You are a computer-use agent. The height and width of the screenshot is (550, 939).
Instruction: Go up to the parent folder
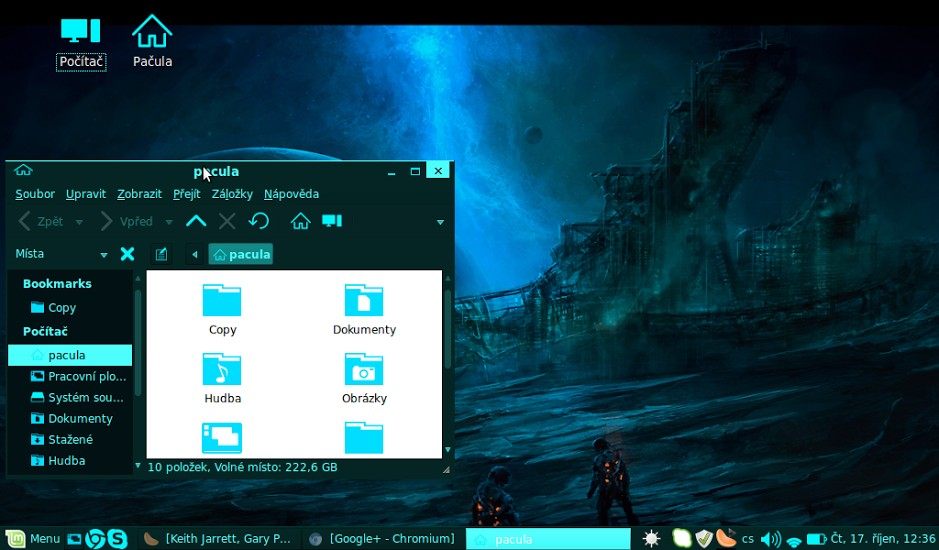[196, 222]
